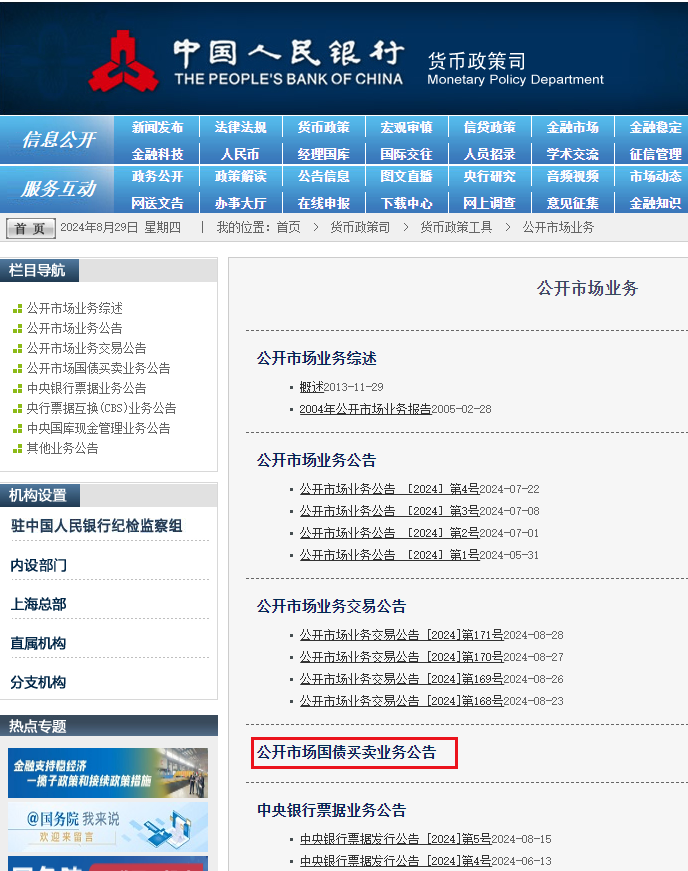688x871 pixels.
Task: Select 政策解读 navigation item
Action: pos(240,176)
